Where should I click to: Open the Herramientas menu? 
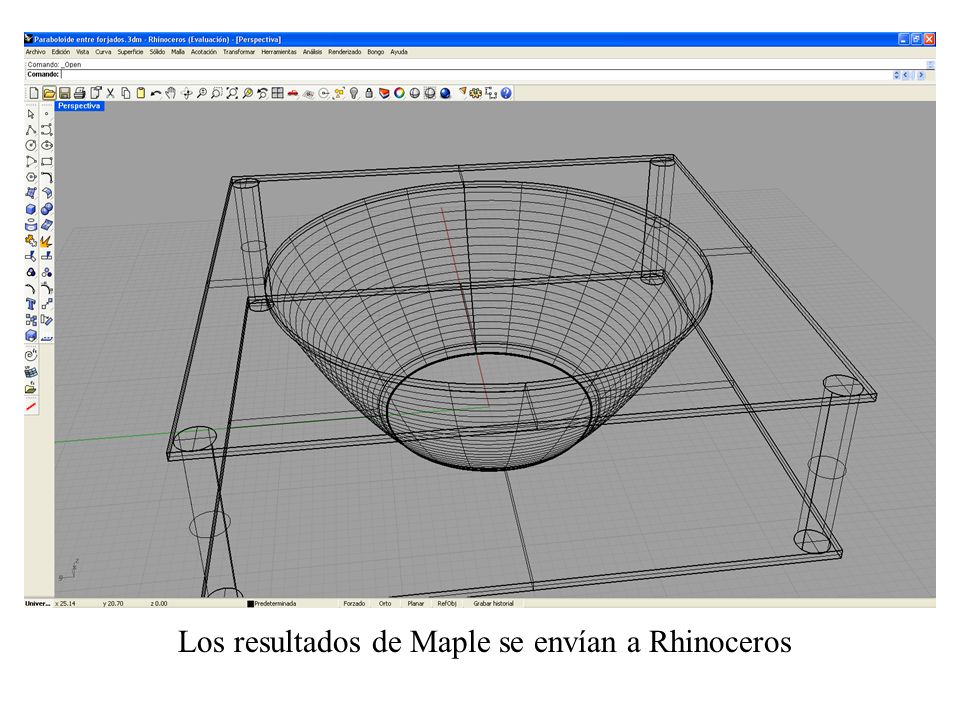coord(279,52)
